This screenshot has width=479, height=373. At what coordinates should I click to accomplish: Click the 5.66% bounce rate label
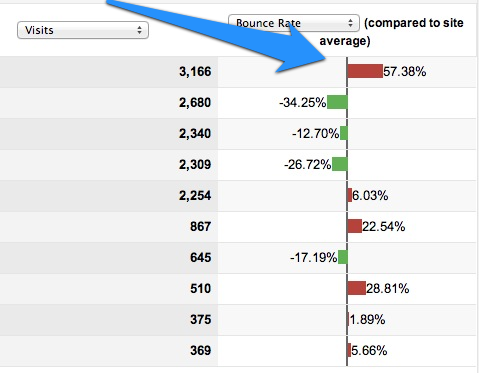pos(369,350)
